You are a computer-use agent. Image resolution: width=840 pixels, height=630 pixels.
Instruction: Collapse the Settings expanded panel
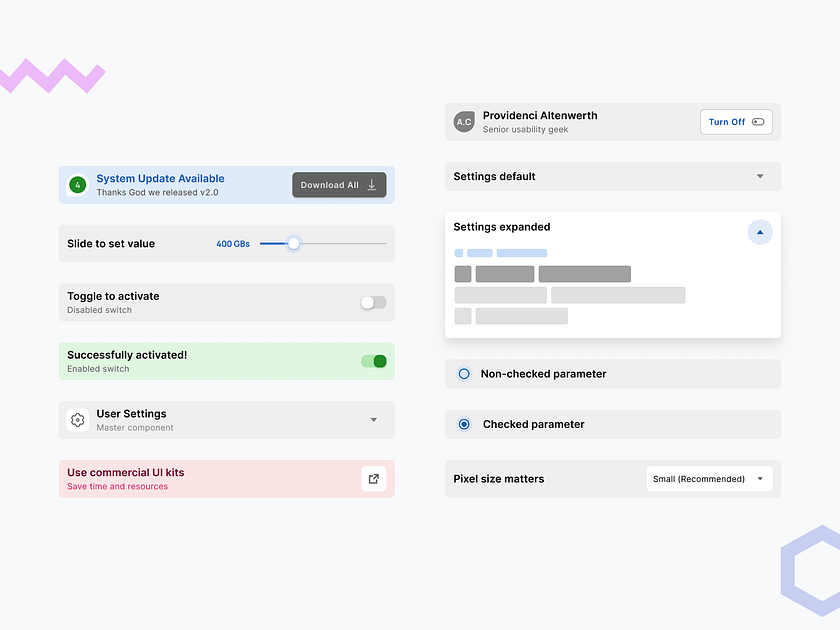pos(760,231)
